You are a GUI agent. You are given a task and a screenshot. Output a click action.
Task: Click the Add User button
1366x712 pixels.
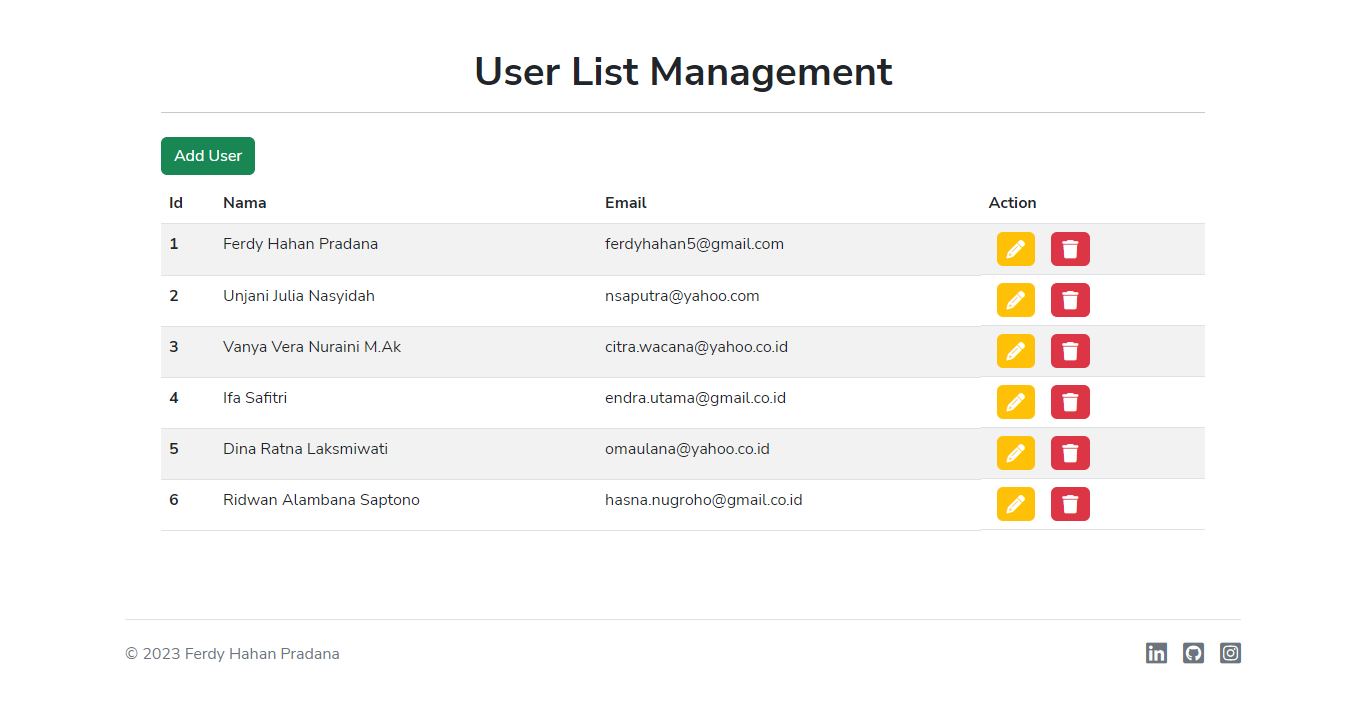pyautogui.click(x=207, y=156)
